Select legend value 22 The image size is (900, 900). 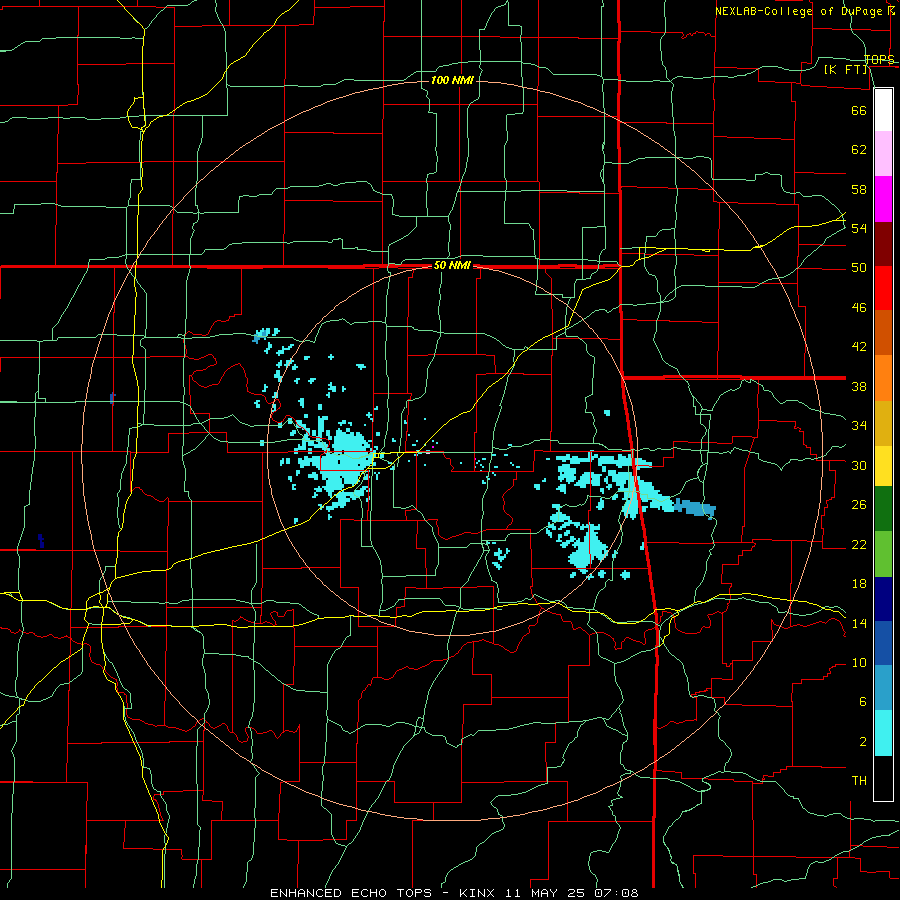tap(859, 544)
